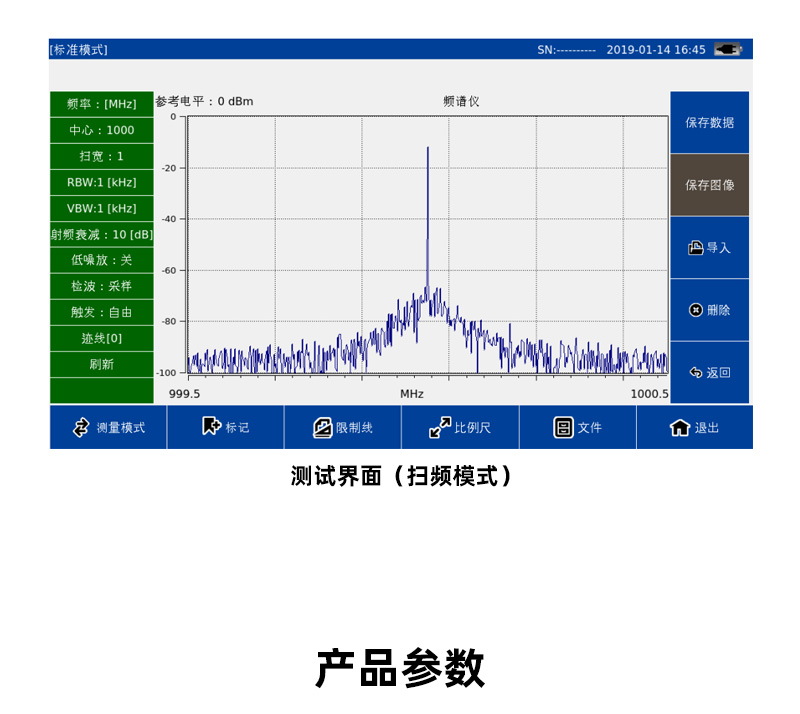Click the 导入 import icon
Viewport: 800px width, 714px height.
tap(695, 248)
